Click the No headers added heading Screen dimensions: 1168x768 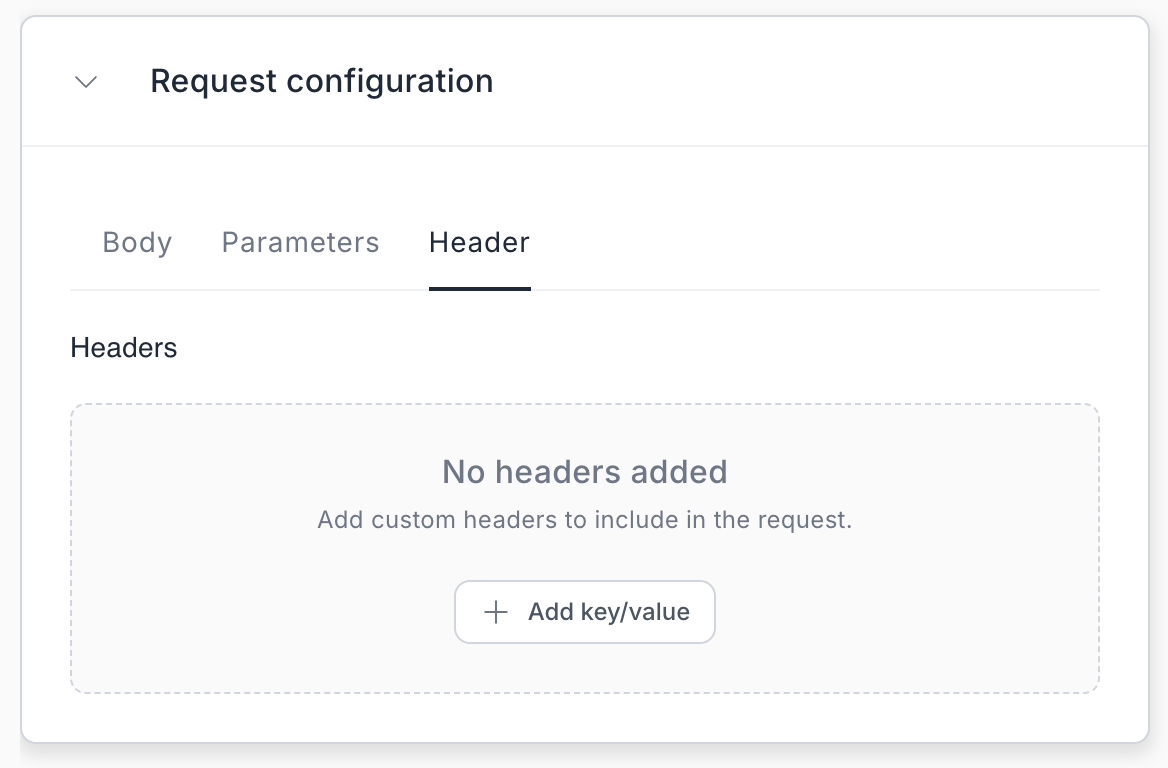[584, 471]
